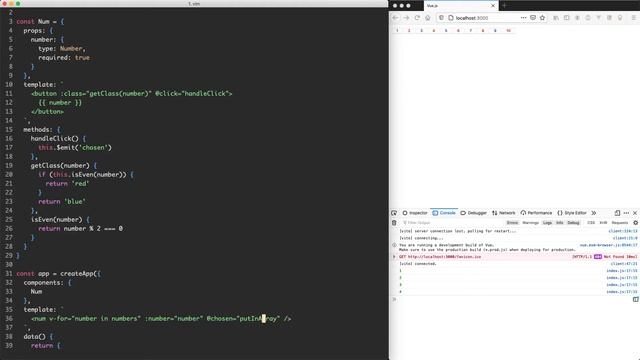Click number button 10 on page

pos(509,31)
